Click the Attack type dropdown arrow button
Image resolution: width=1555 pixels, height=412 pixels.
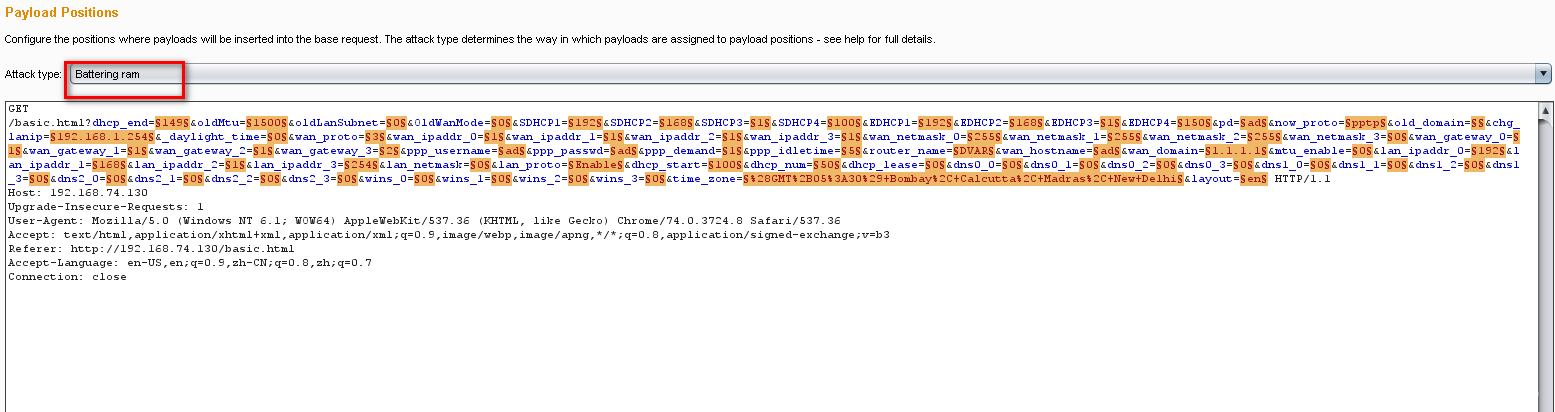coord(1543,74)
